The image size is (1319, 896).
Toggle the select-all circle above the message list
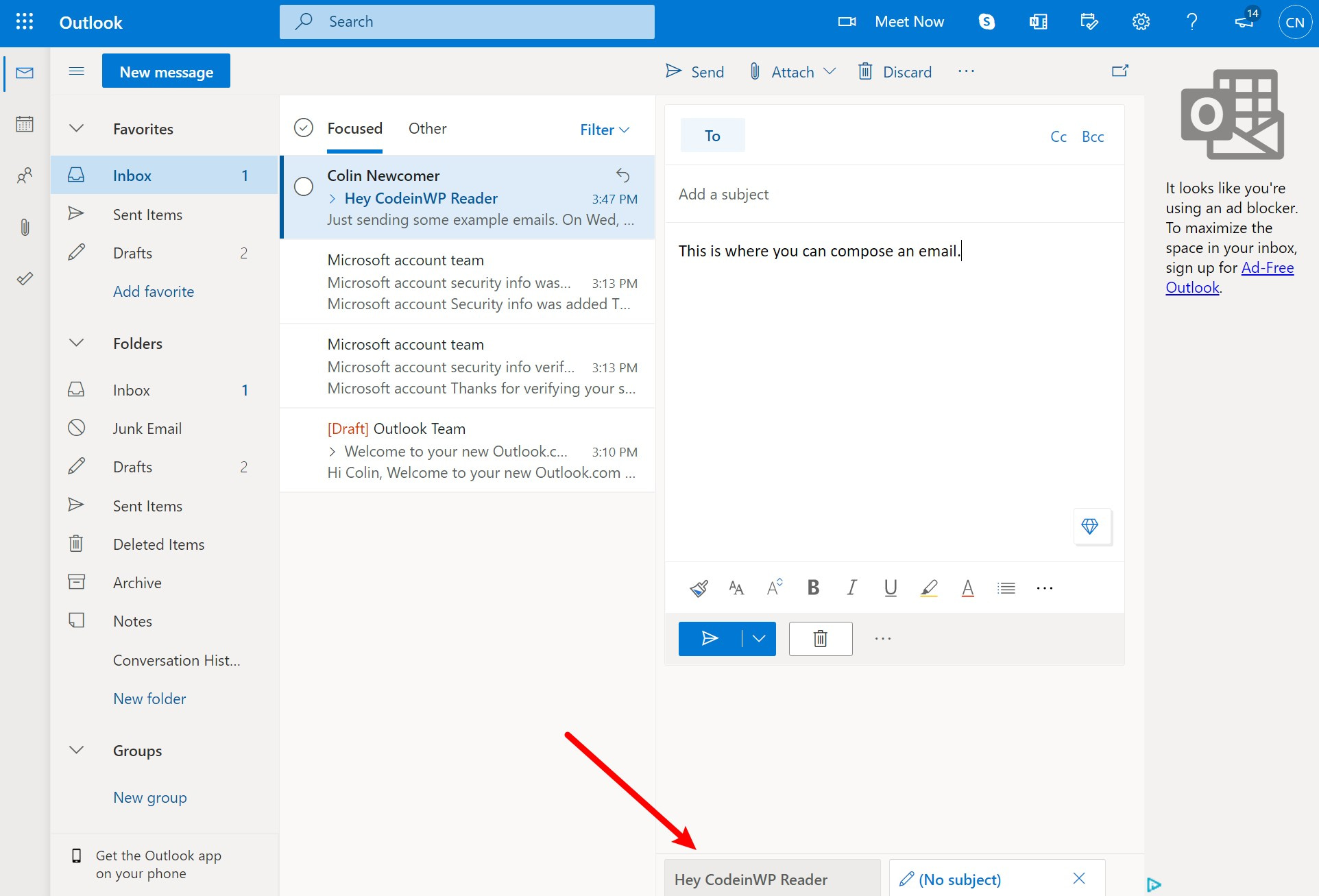pyautogui.click(x=304, y=128)
